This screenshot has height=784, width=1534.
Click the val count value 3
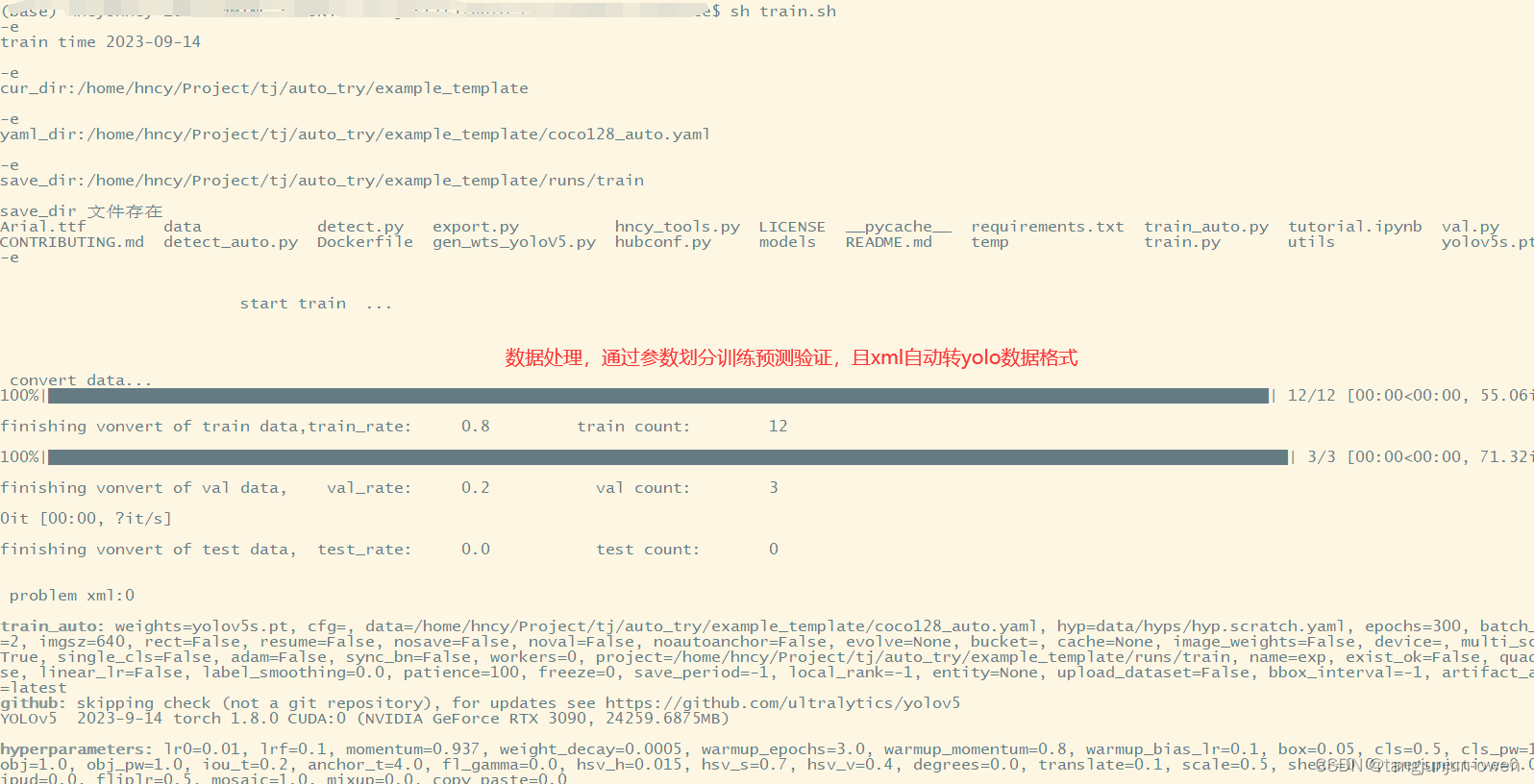click(x=774, y=488)
